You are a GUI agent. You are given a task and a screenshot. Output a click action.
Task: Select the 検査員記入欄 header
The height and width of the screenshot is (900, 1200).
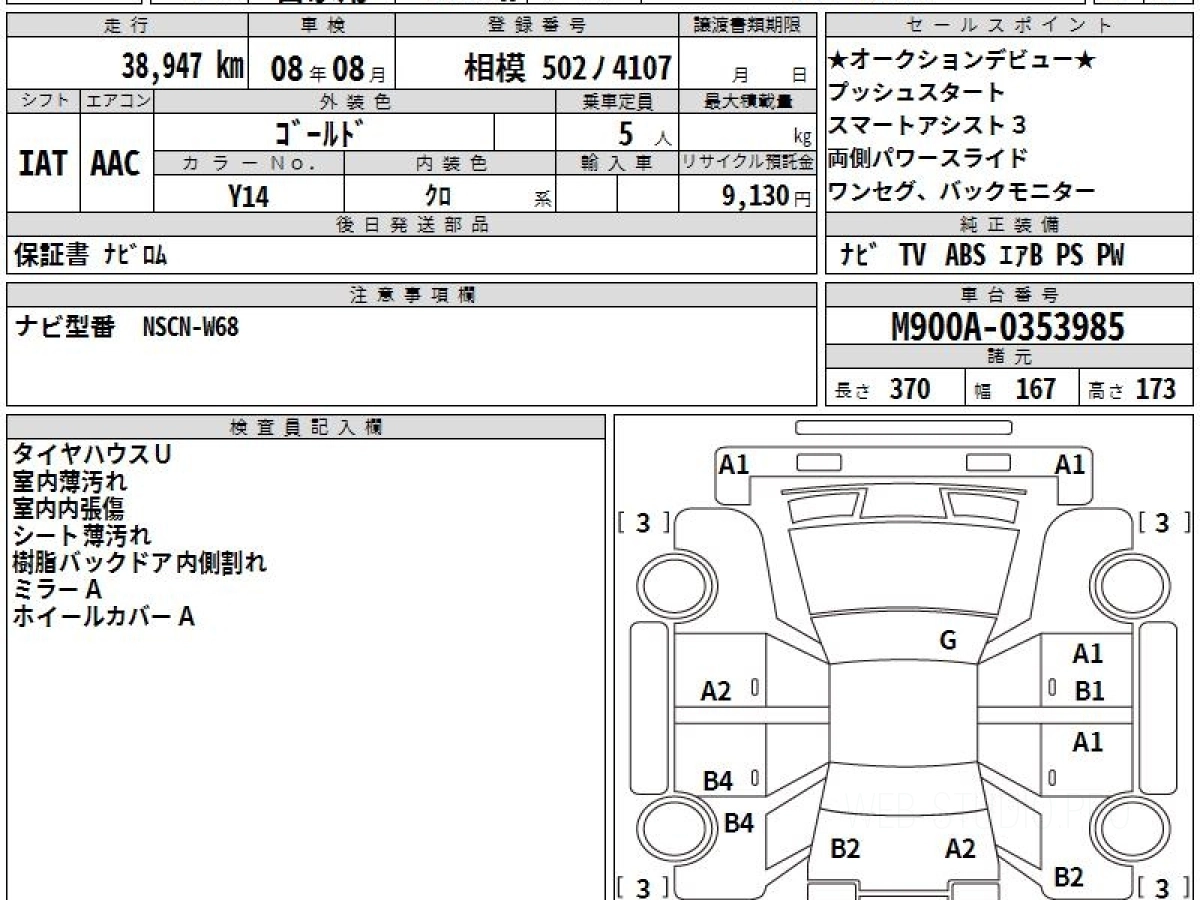[x=306, y=427]
